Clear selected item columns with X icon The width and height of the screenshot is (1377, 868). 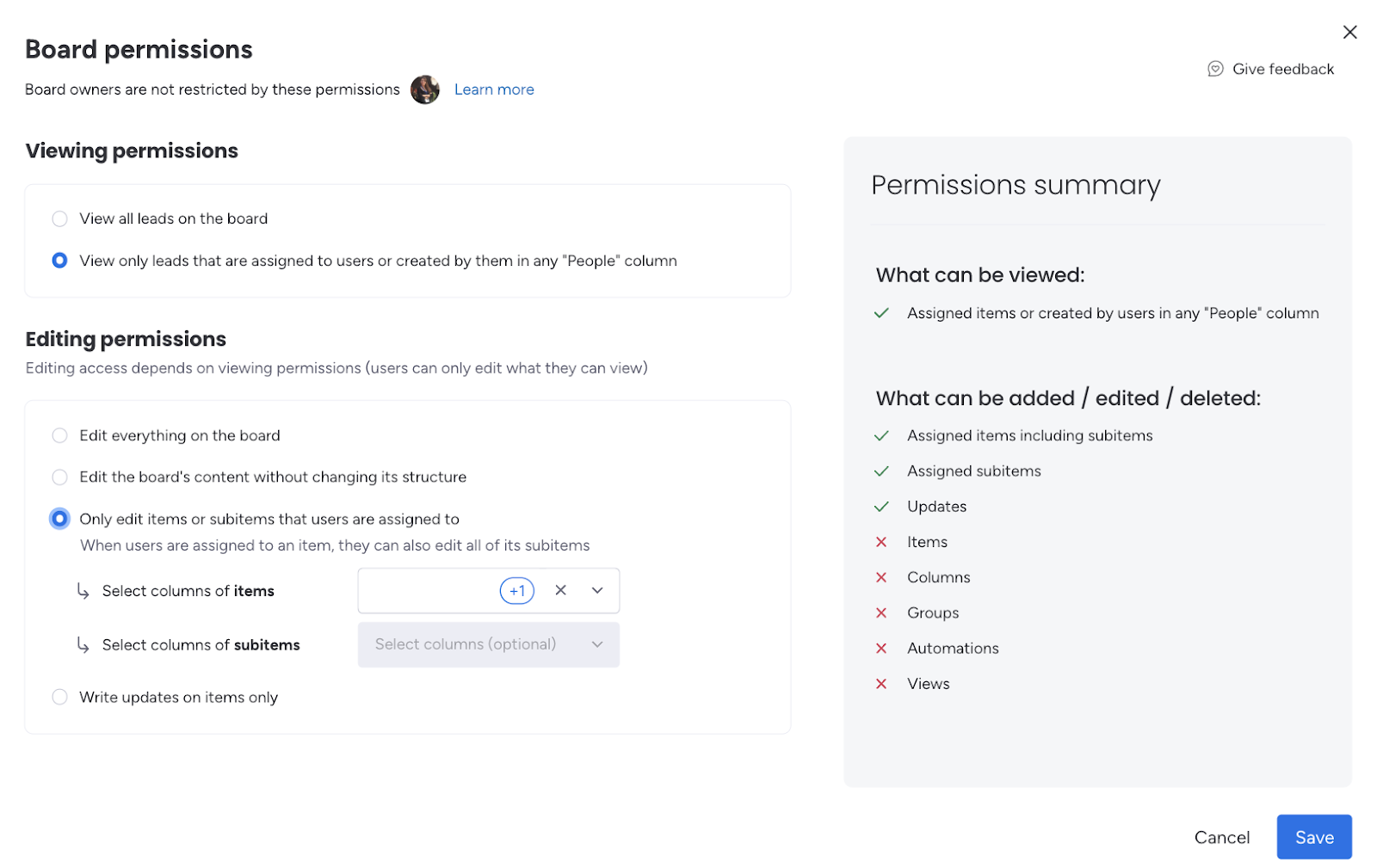[x=560, y=590]
